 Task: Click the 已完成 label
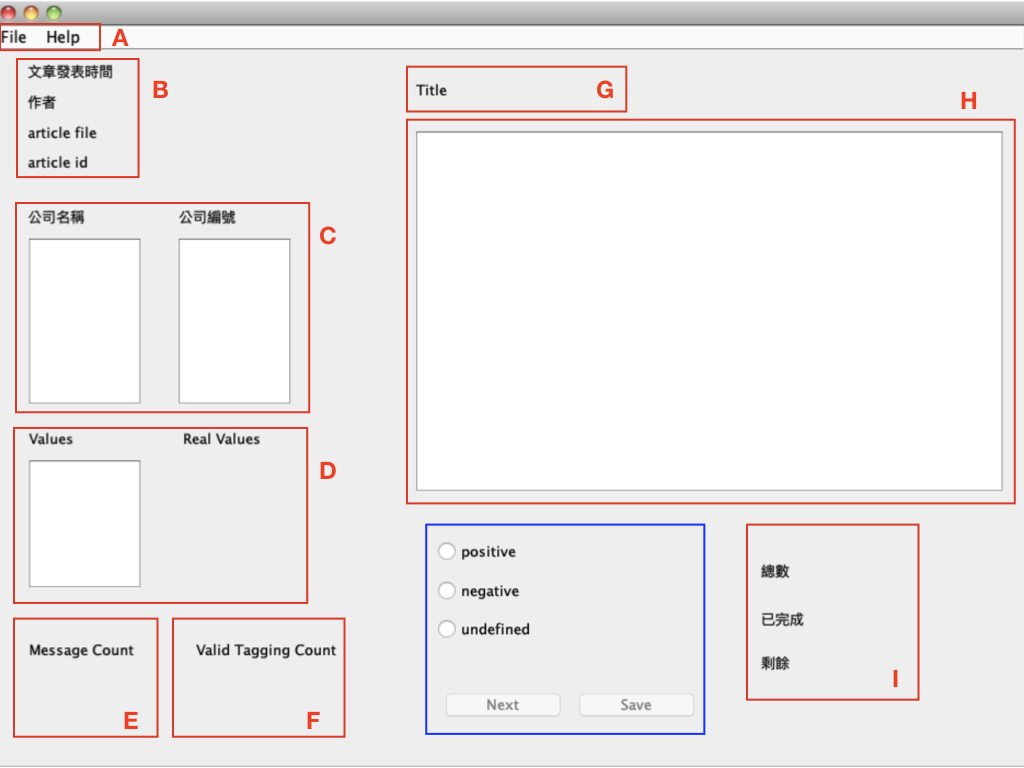tap(782, 619)
